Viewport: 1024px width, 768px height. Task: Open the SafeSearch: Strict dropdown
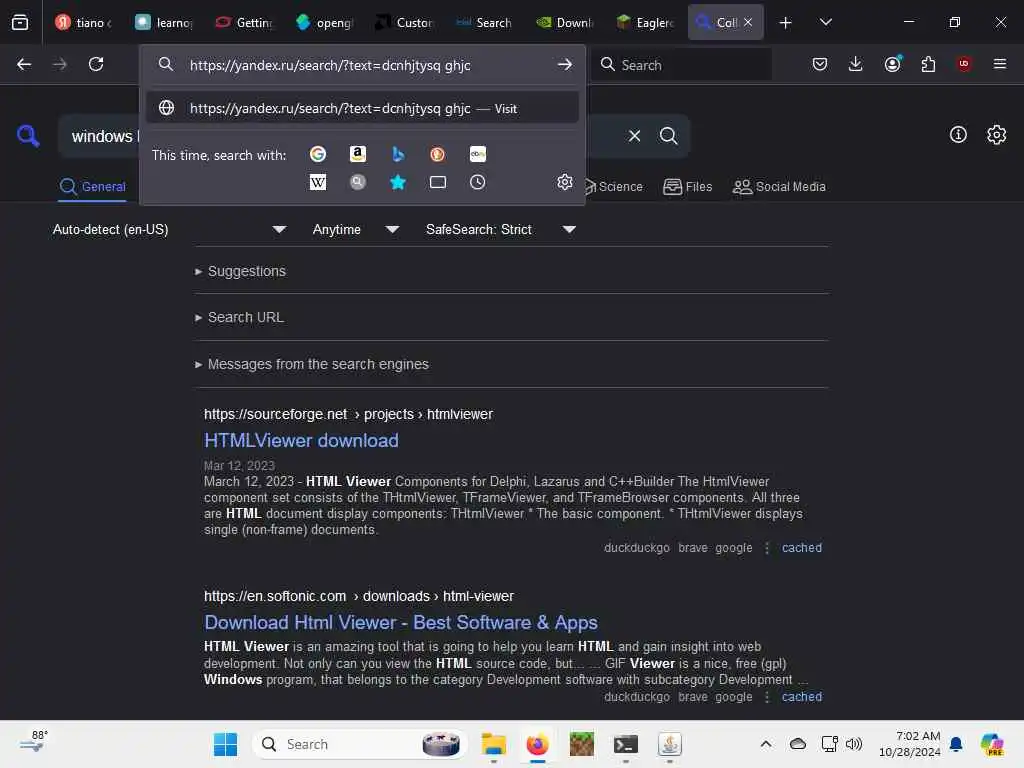point(500,229)
